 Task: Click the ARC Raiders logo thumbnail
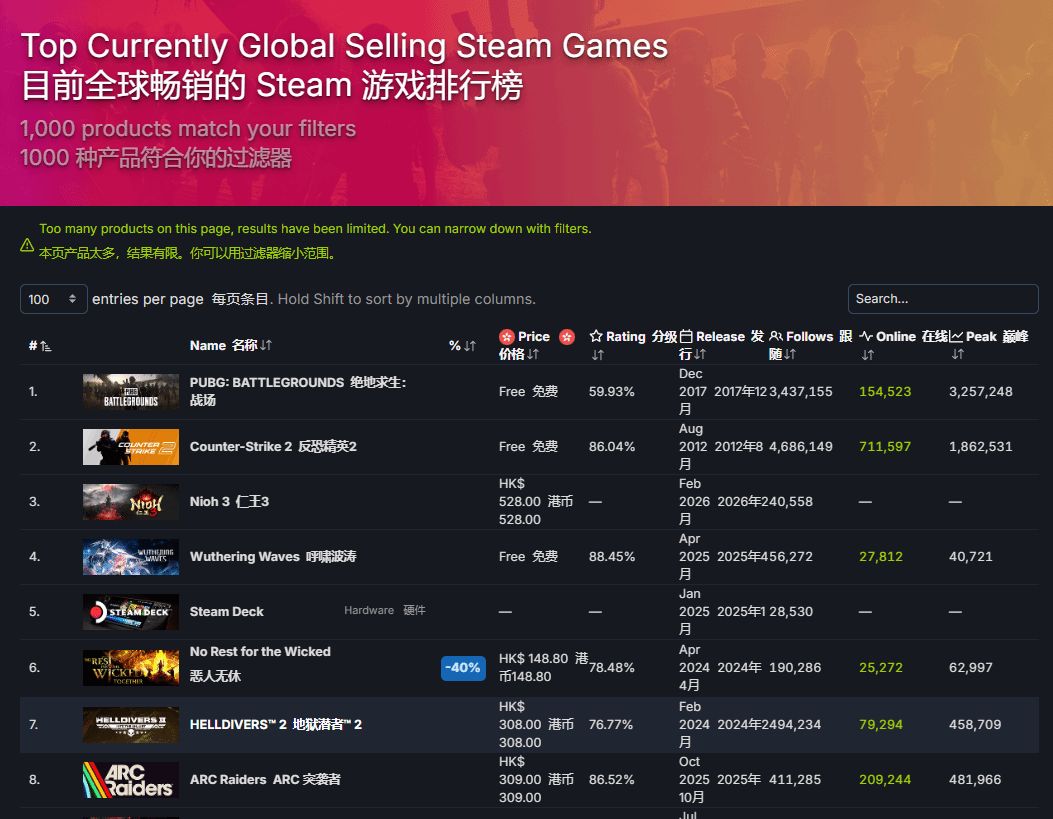[x=131, y=779]
